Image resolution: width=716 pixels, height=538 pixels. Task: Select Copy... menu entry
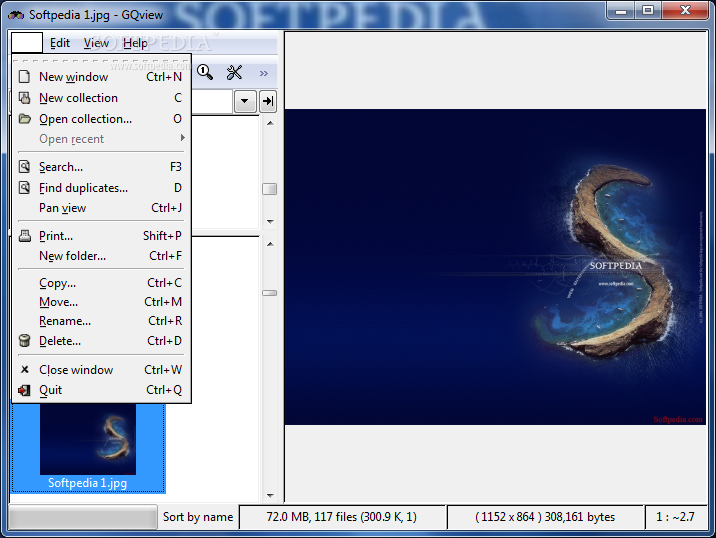pyautogui.click(x=101, y=283)
